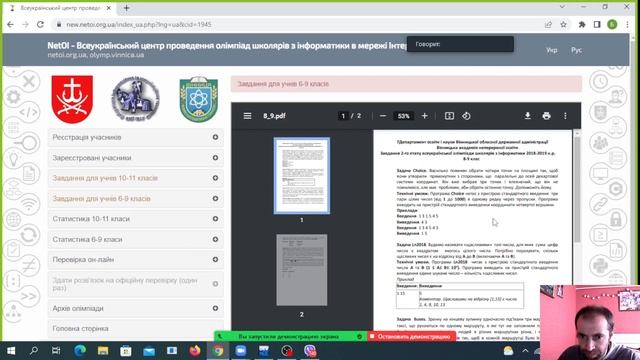Share this page from address bar
This screenshot has width=640, height=360.
point(548,24)
